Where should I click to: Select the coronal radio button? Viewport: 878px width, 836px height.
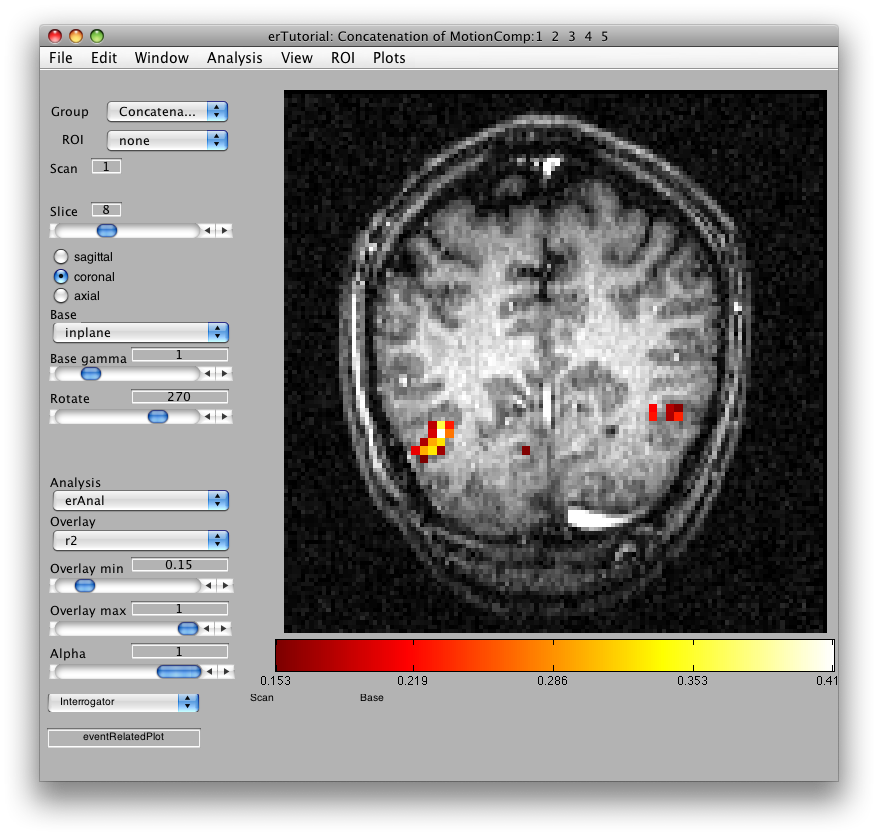[61, 277]
